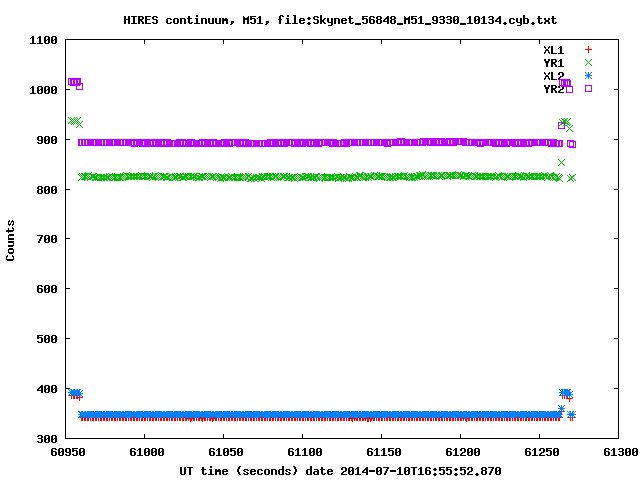Select the YR2 legend label
Viewport: 640px width, 480px height.
(x=553, y=89)
